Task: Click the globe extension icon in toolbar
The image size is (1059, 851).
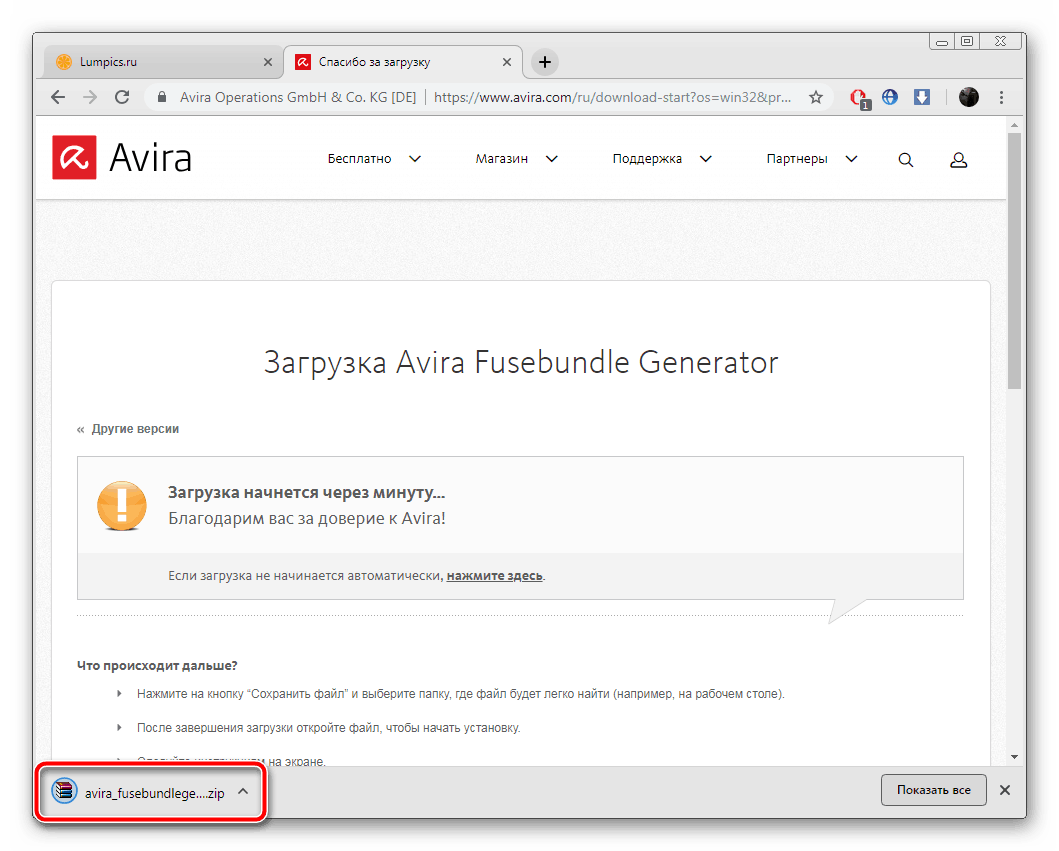Action: [x=890, y=98]
